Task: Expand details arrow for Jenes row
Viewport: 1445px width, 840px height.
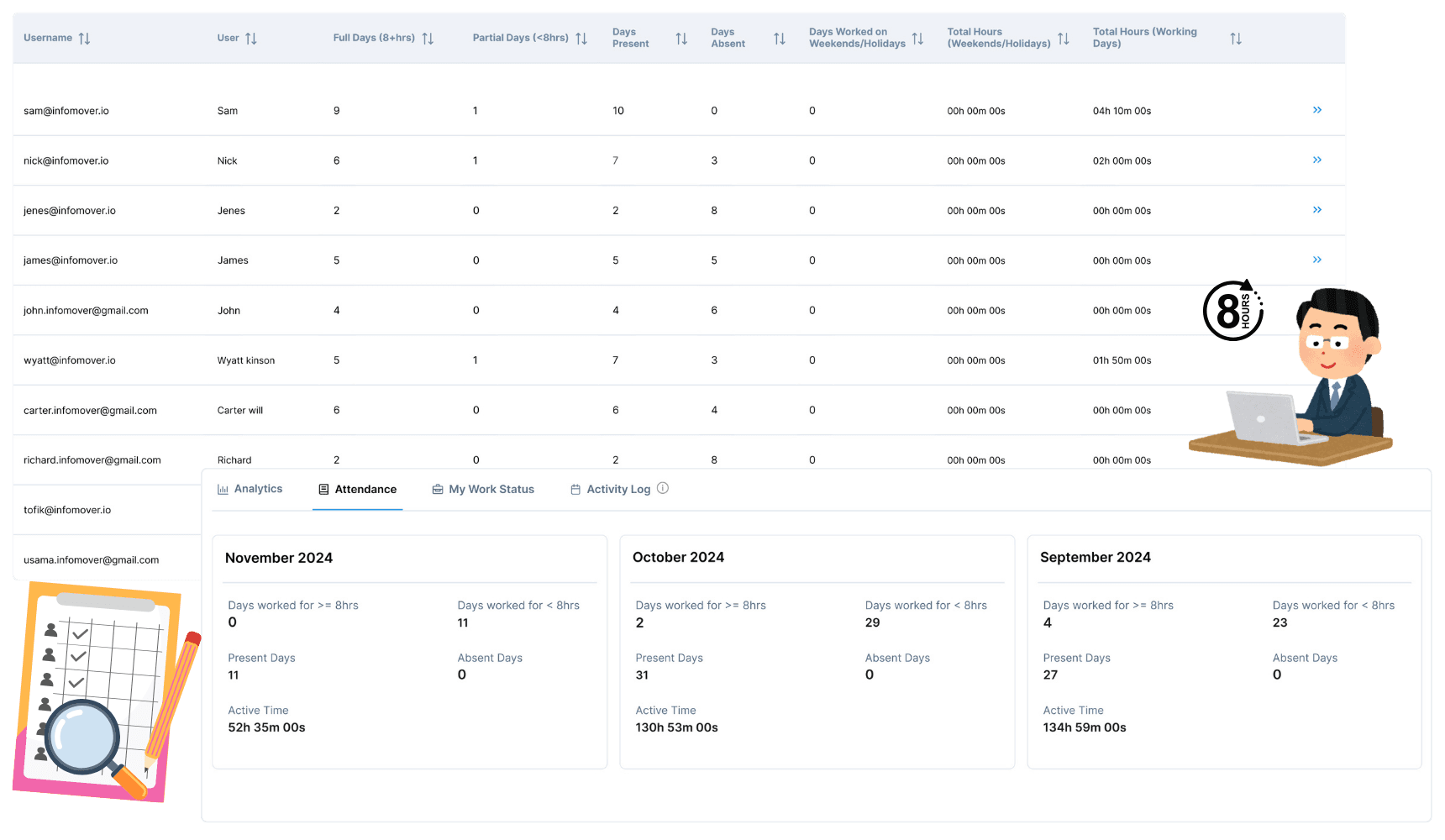Action: (1317, 210)
